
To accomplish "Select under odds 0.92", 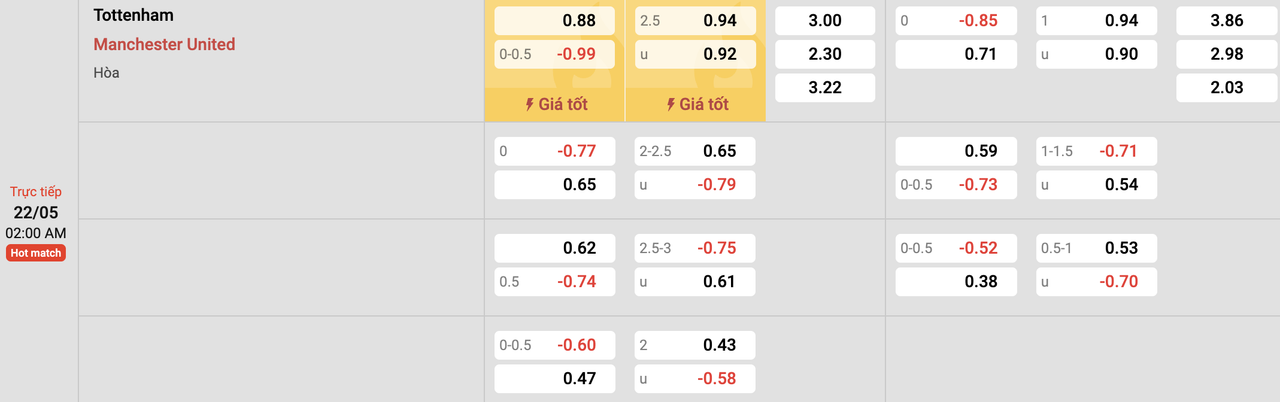I will point(695,54).
